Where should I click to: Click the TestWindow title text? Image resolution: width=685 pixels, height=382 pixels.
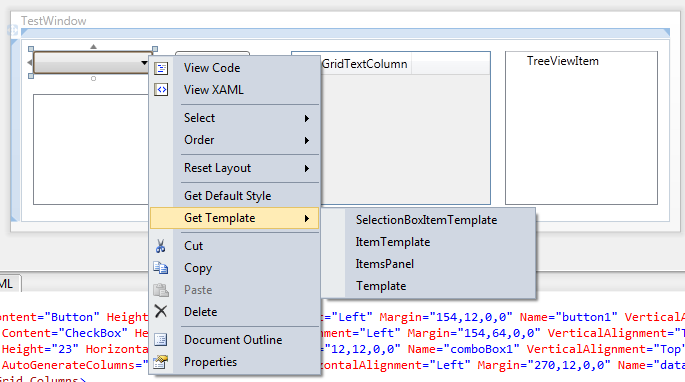(53, 21)
